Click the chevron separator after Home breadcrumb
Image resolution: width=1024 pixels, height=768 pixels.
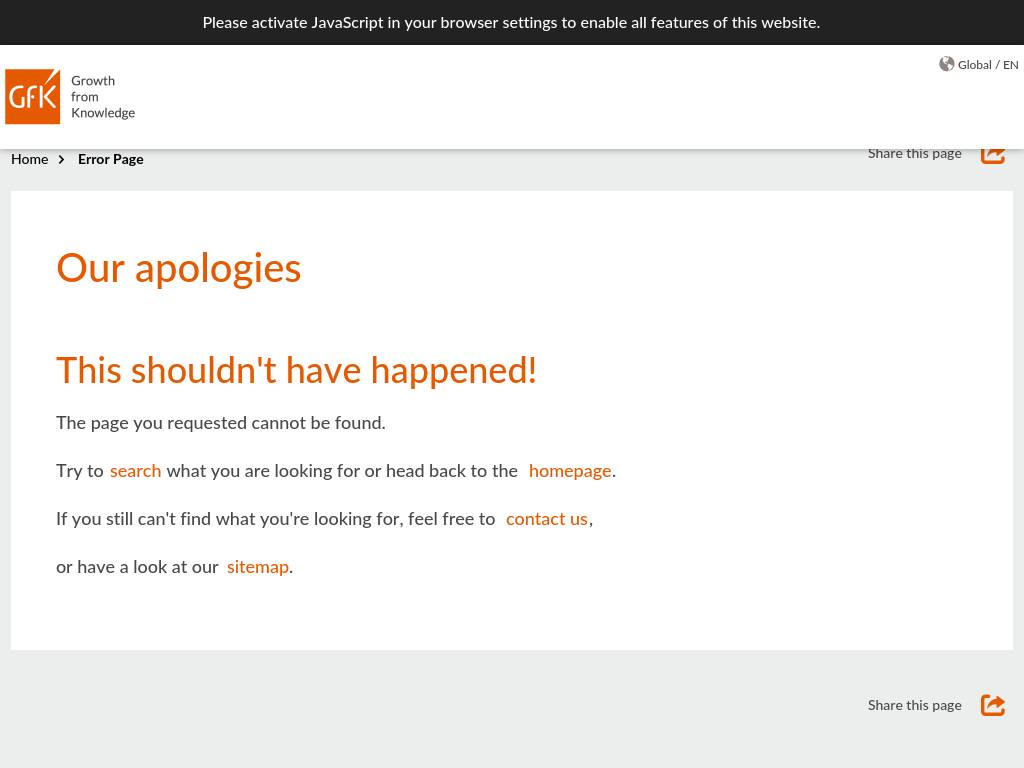coord(62,160)
